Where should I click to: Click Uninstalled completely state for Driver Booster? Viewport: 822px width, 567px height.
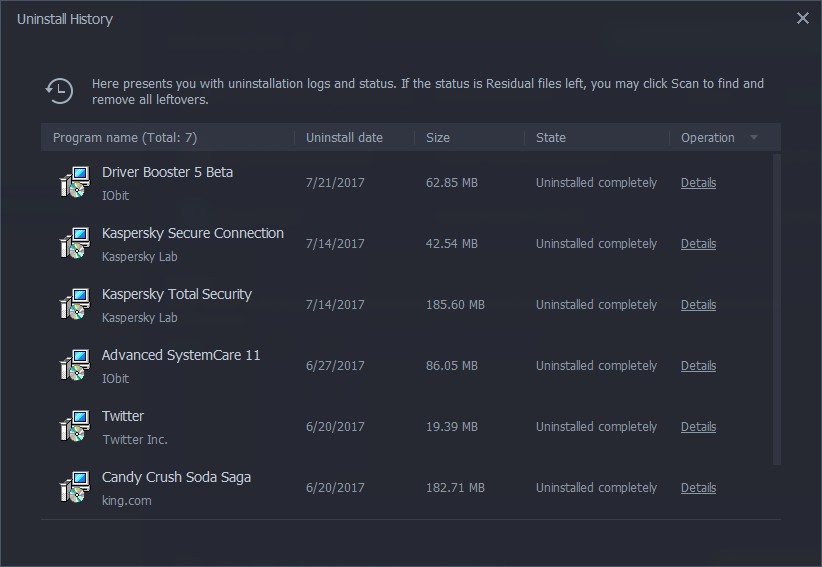point(596,183)
